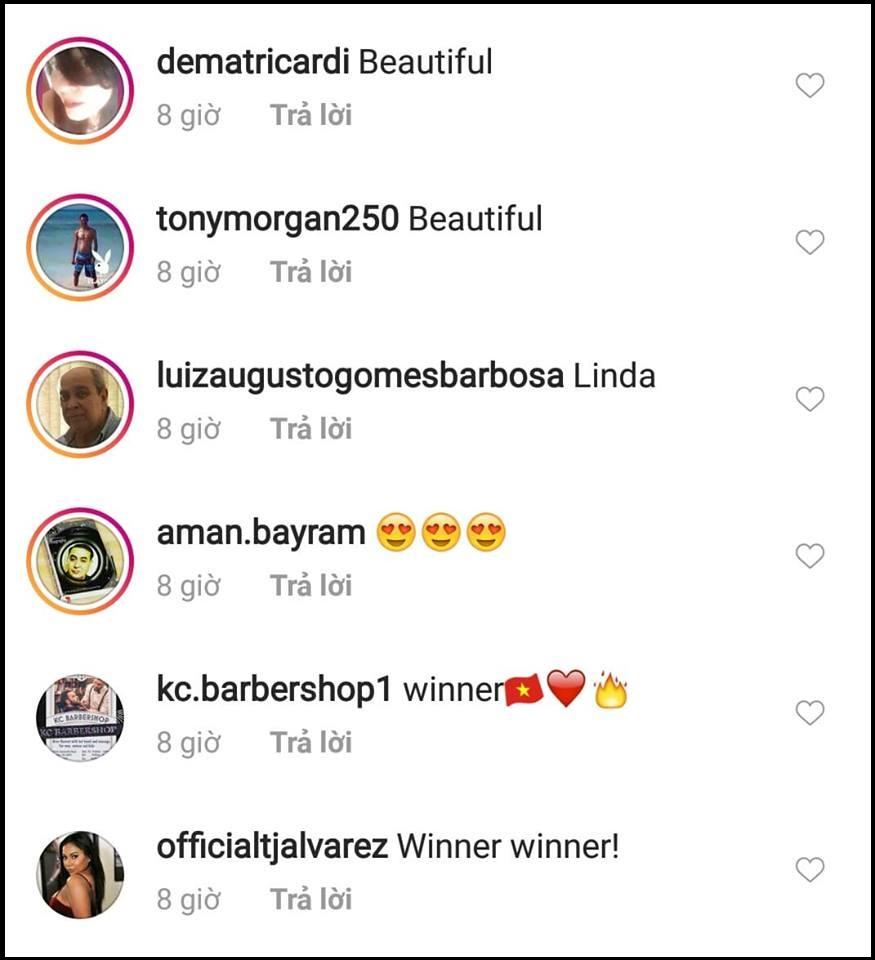Image resolution: width=875 pixels, height=960 pixels.
Task: Tap heart icon on tonymorgan250's comment
Action: point(809,242)
